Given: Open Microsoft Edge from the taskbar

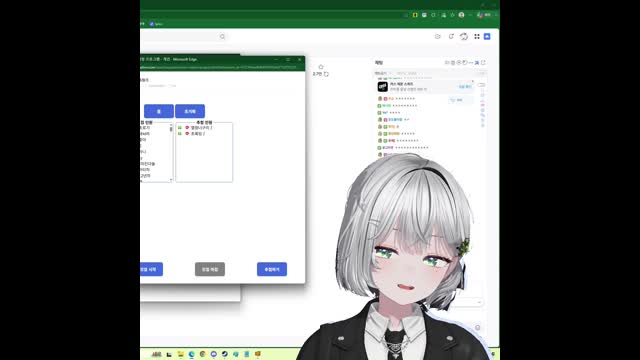Looking at the screenshot, I should coord(191,354).
